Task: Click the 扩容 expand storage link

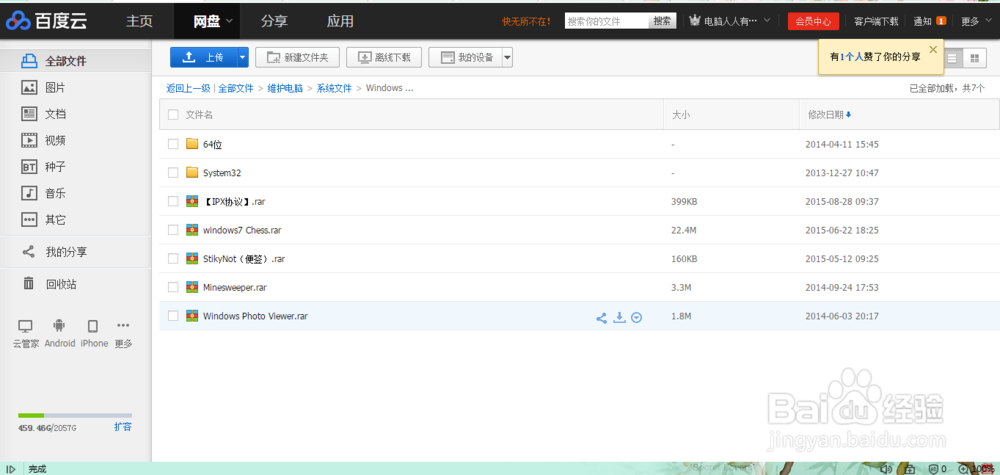Action: (123, 427)
